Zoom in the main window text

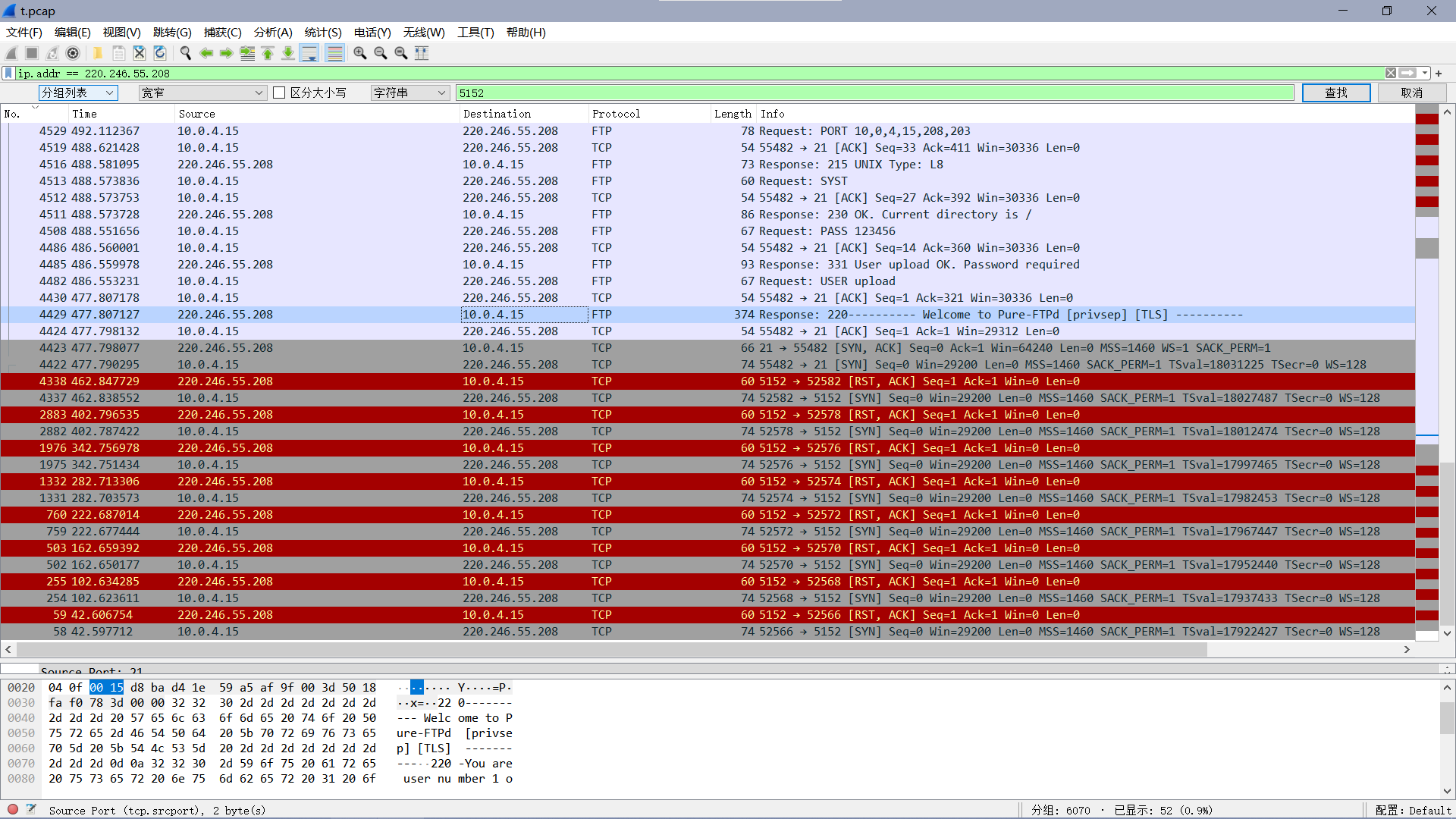[x=360, y=53]
